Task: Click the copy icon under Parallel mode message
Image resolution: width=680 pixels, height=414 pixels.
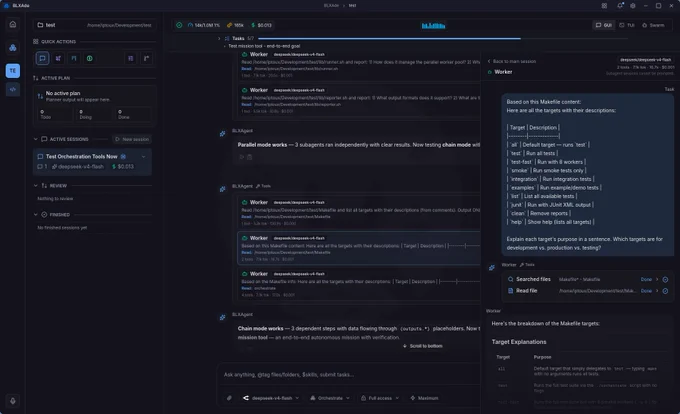Action: point(249,157)
